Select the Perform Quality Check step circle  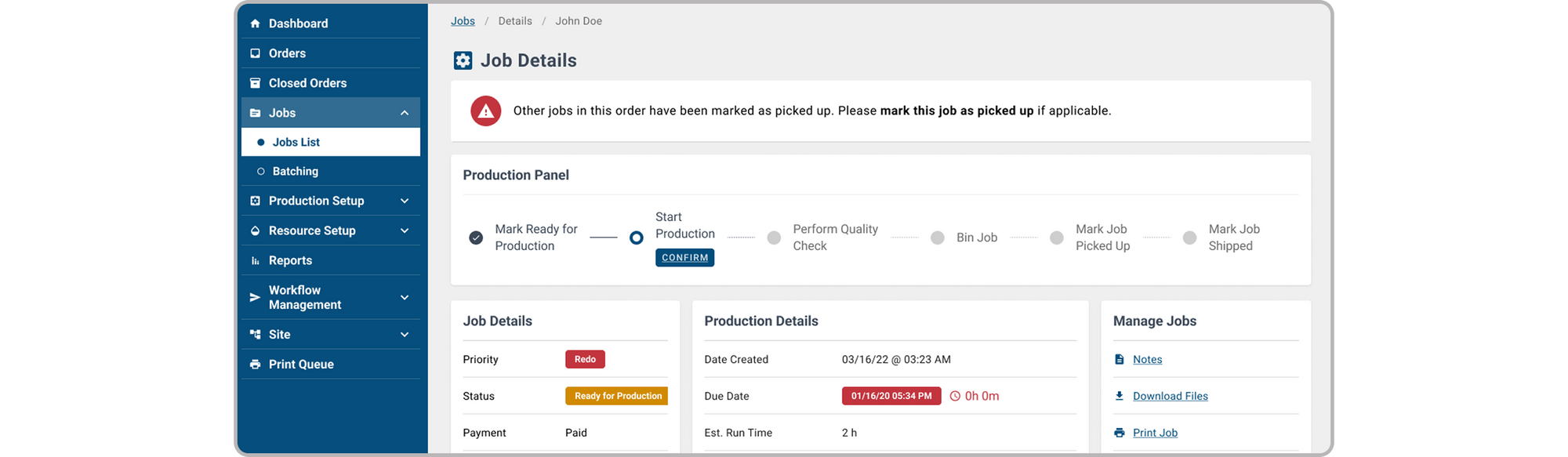point(774,238)
